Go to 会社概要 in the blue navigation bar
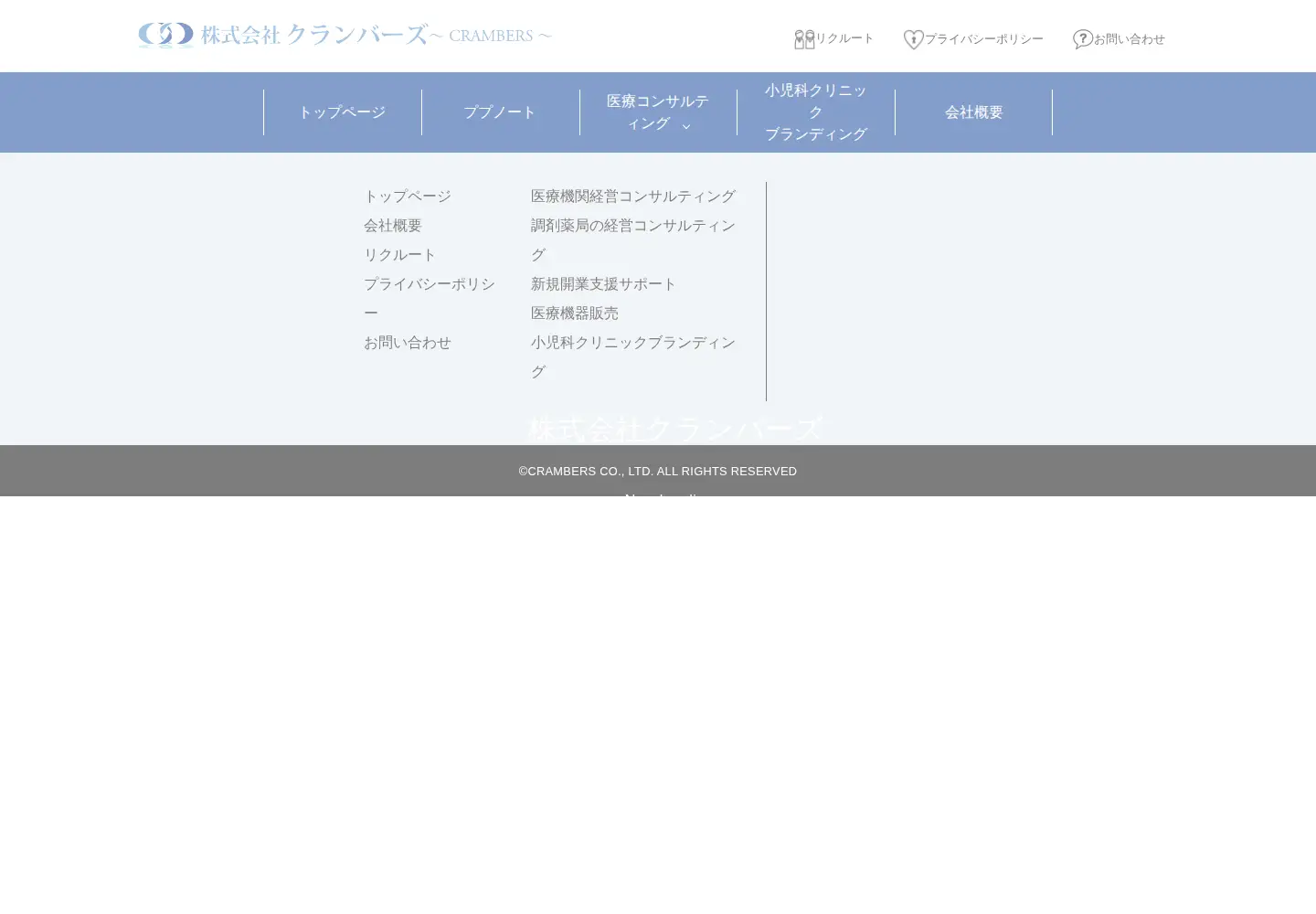Image resolution: width=1316 pixels, height=914 pixels. click(x=974, y=112)
